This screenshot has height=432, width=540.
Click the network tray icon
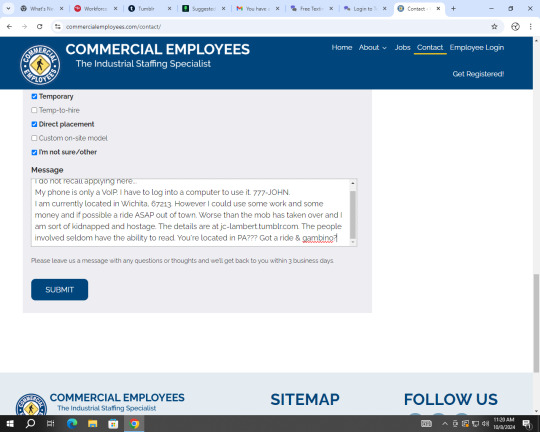pos(475,423)
